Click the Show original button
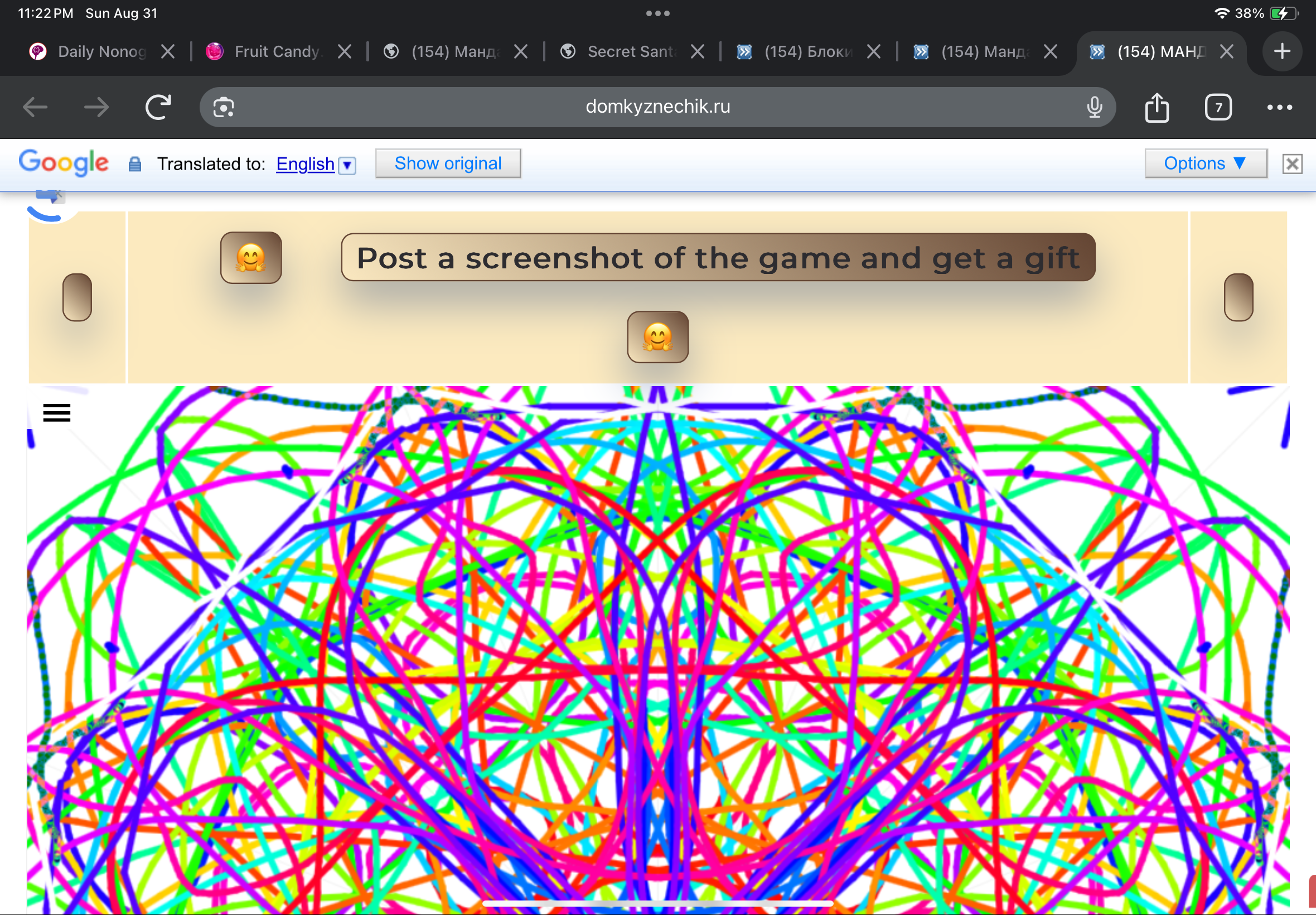This screenshot has height=915, width=1316. point(448,163)
